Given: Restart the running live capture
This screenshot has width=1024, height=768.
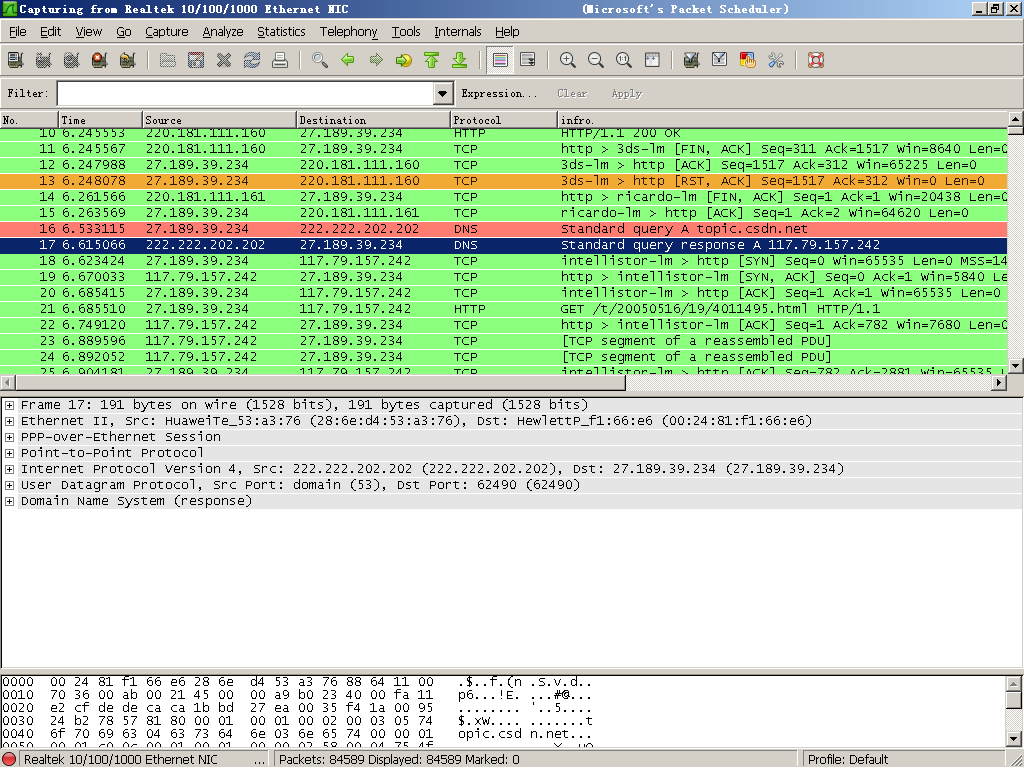Looking at the screenshot, I should (127, 60).
